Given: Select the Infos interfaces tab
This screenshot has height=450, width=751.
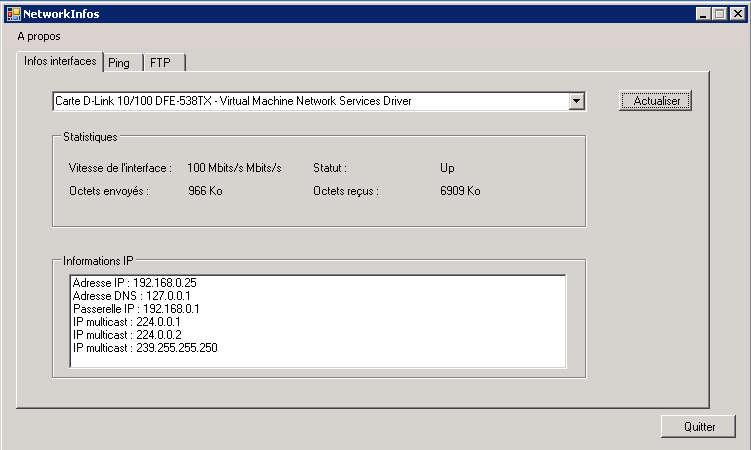Looking at the screenshot, I should pos(60,61).
